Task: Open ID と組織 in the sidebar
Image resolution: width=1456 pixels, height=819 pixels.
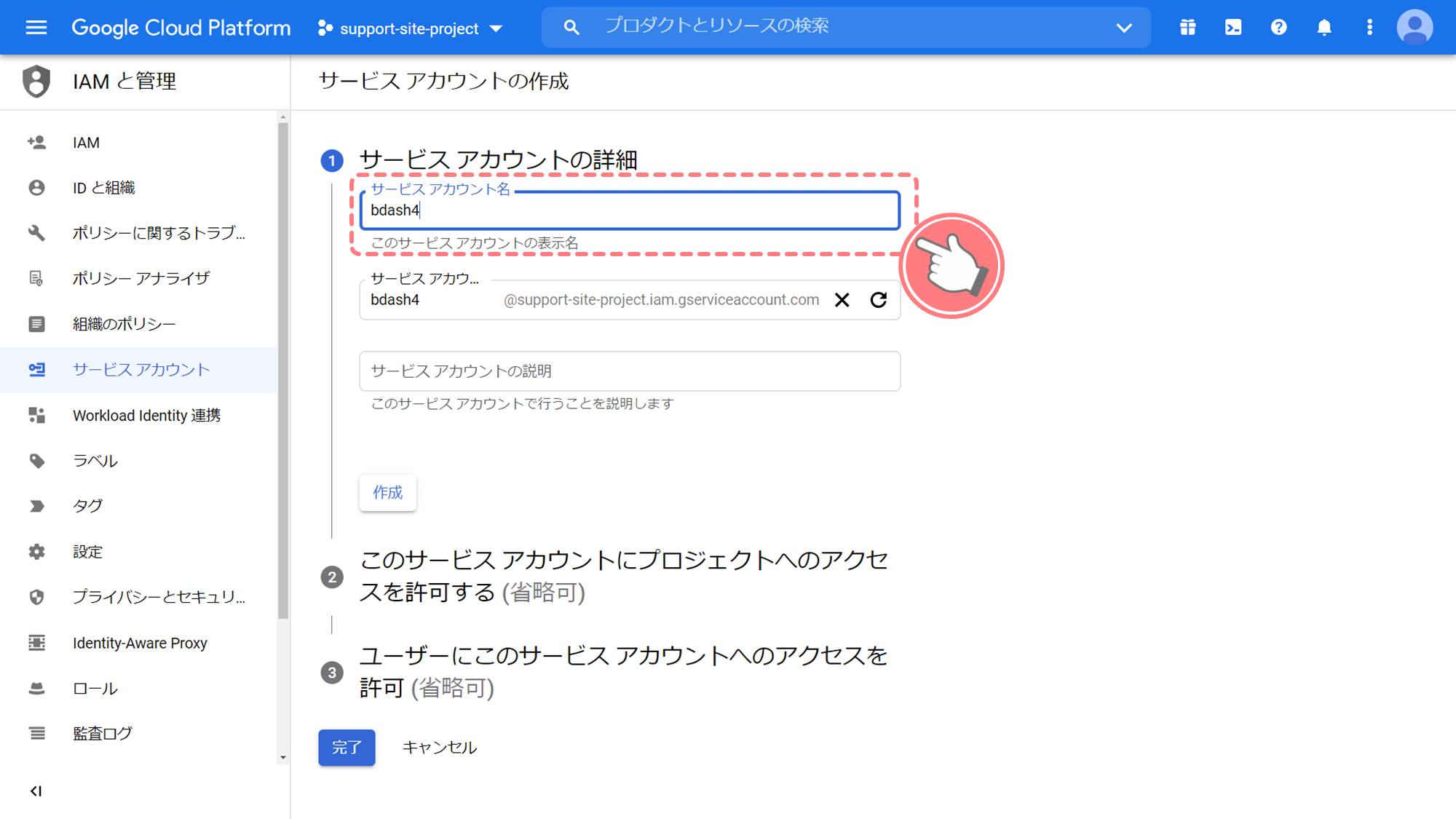Action: tap(138, 188)
